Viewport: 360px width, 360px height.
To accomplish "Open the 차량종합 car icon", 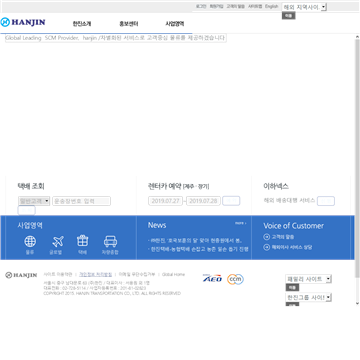I will [110, 241].
